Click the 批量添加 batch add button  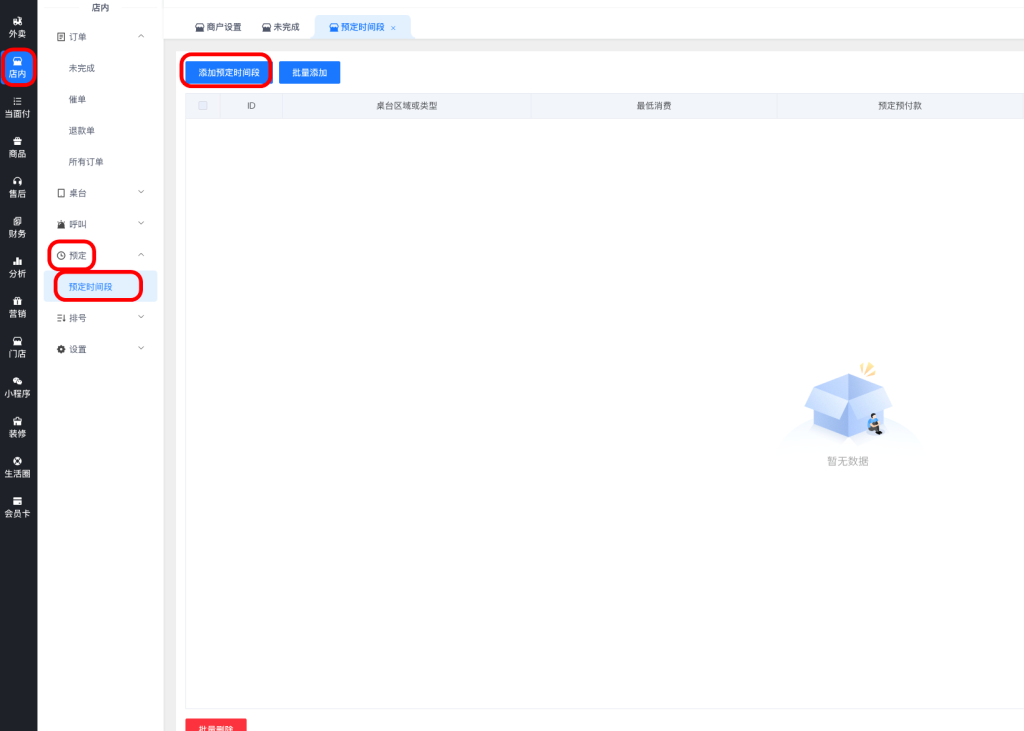point(310,72)
